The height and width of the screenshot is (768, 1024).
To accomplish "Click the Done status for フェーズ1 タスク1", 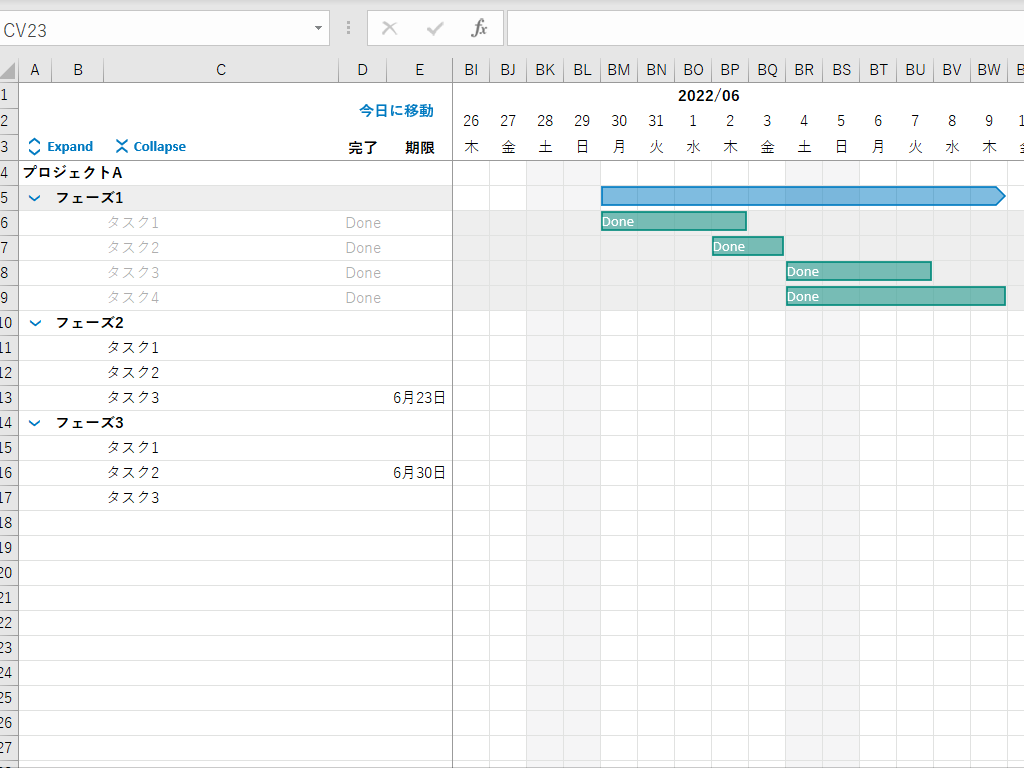I will [363, 223].
